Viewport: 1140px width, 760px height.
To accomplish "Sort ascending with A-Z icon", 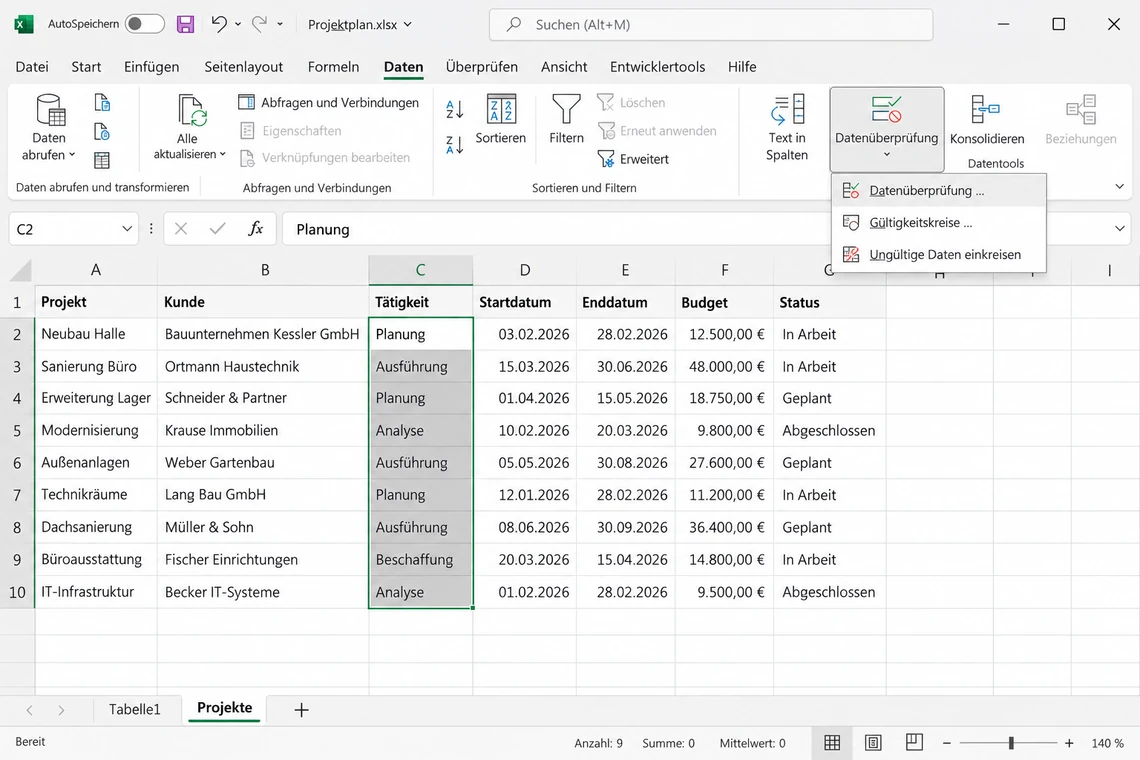I will pyautogui.click(x=454, y=111).
